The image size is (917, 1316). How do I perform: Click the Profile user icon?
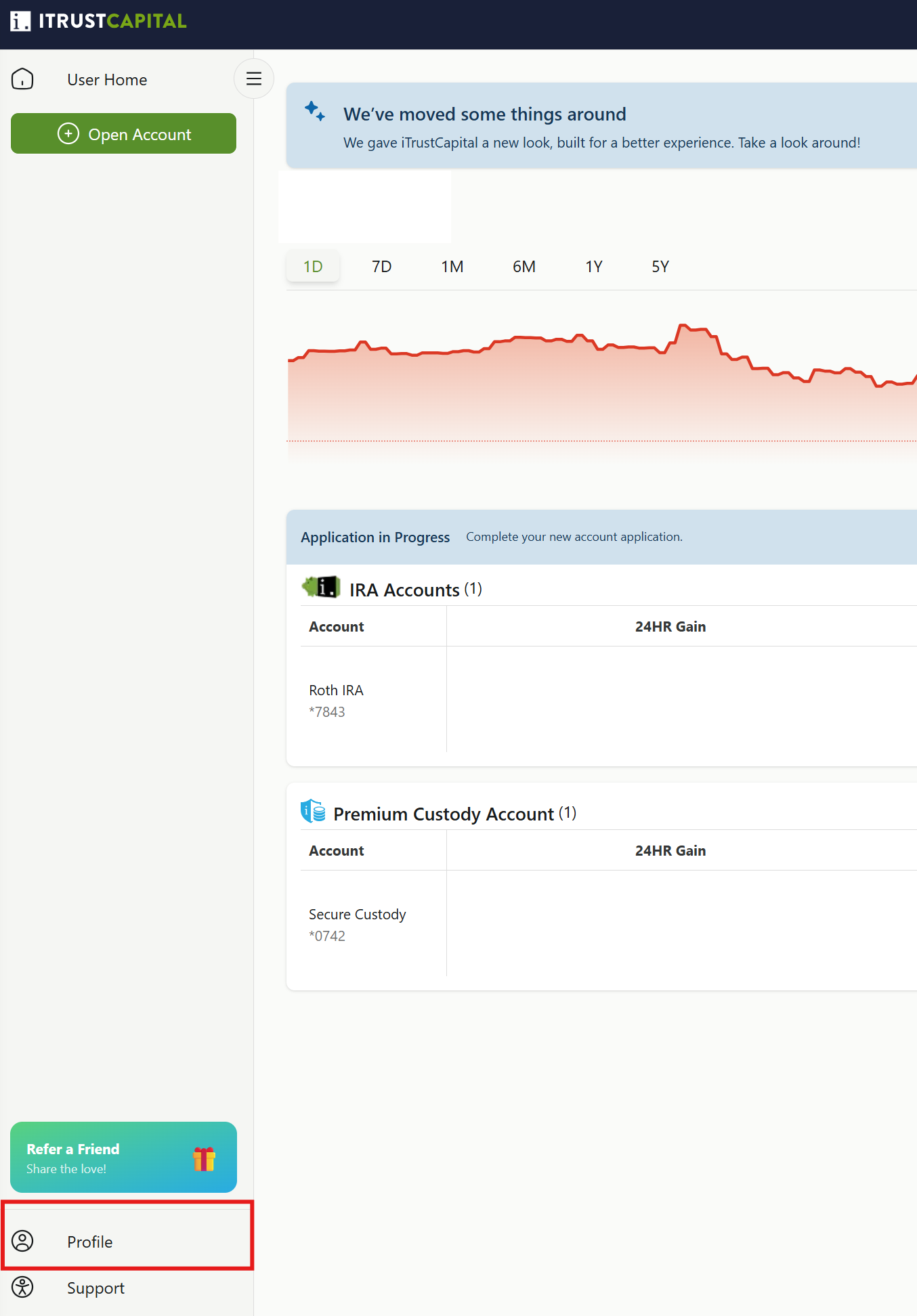pos(22,1241)
